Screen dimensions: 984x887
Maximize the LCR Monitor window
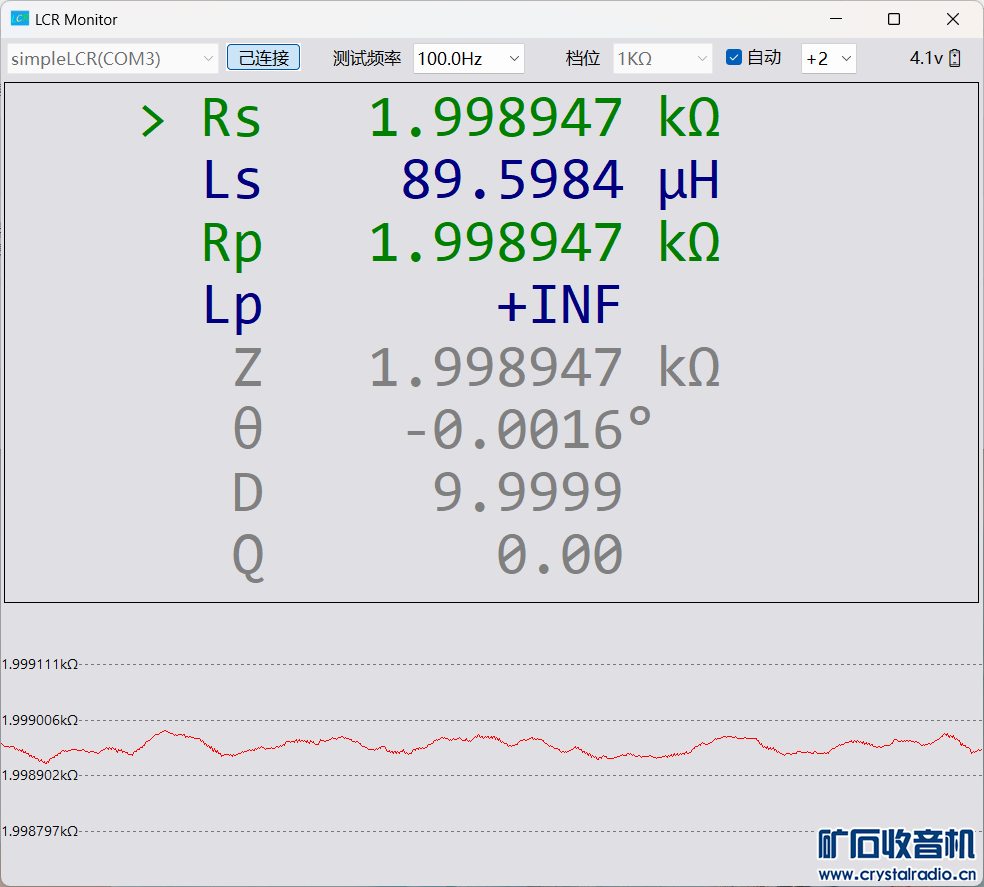(894, 19)
